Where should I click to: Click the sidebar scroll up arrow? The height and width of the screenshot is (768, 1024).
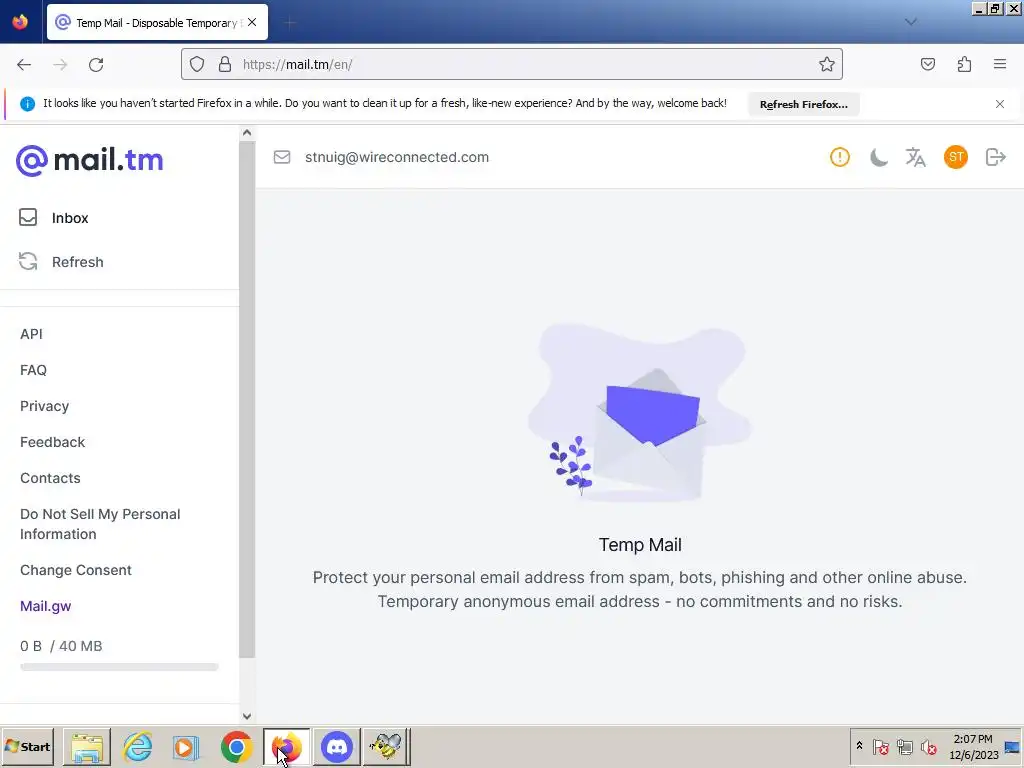tap(247, 133)
